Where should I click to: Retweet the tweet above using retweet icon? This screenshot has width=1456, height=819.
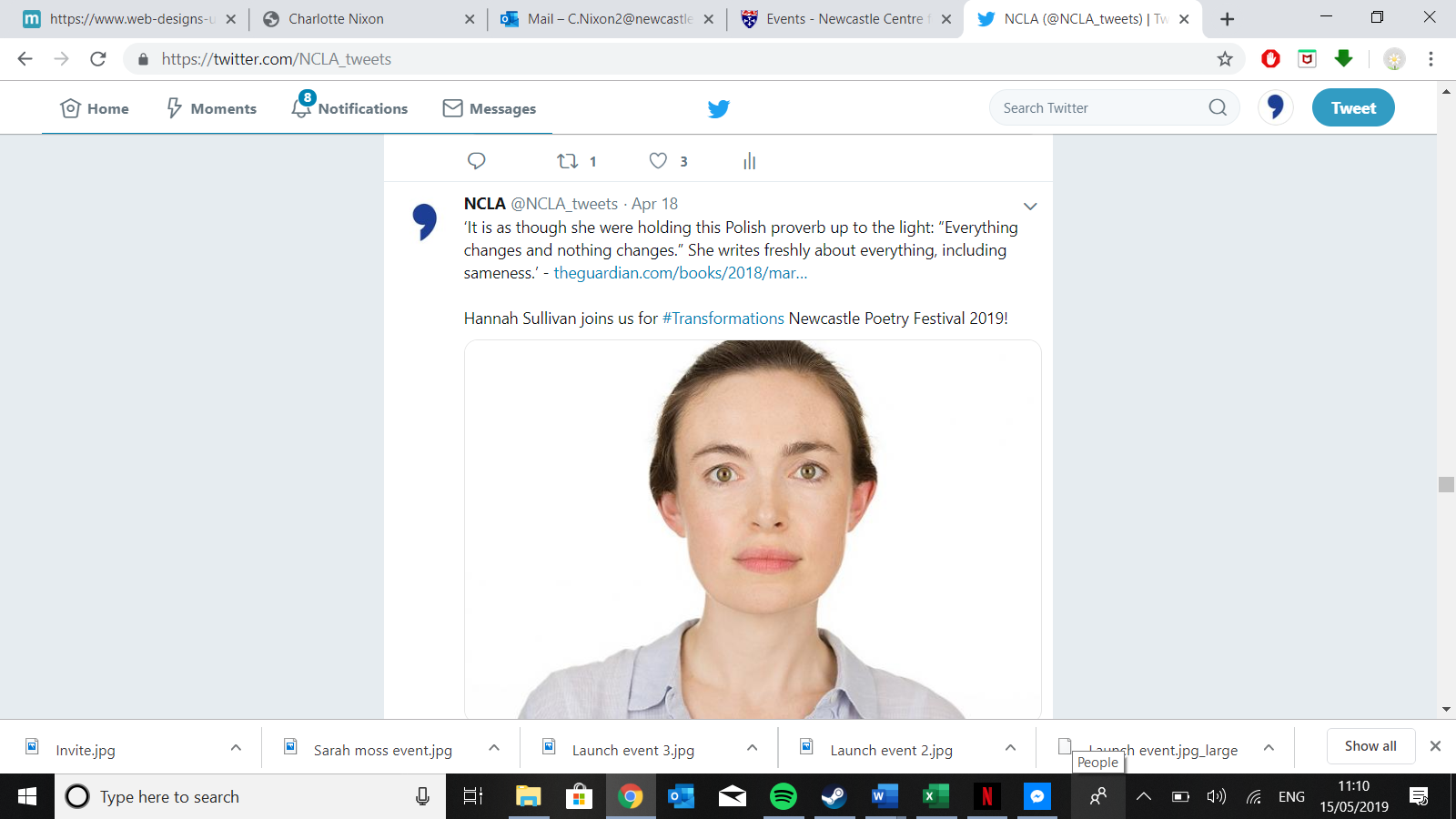point(568,161)
